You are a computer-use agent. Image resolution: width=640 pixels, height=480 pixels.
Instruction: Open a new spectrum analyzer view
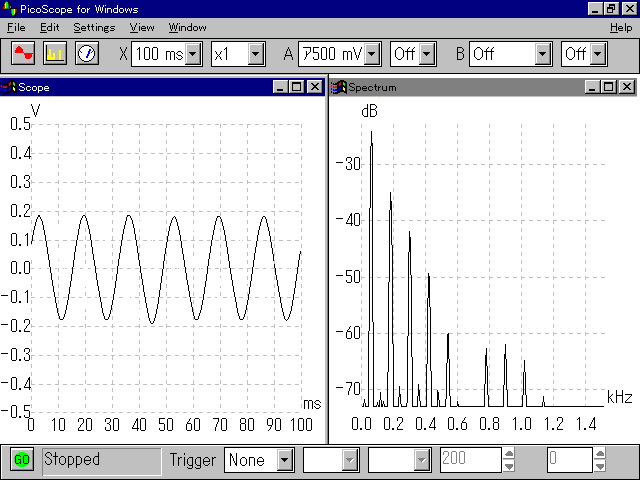[54, 53]
